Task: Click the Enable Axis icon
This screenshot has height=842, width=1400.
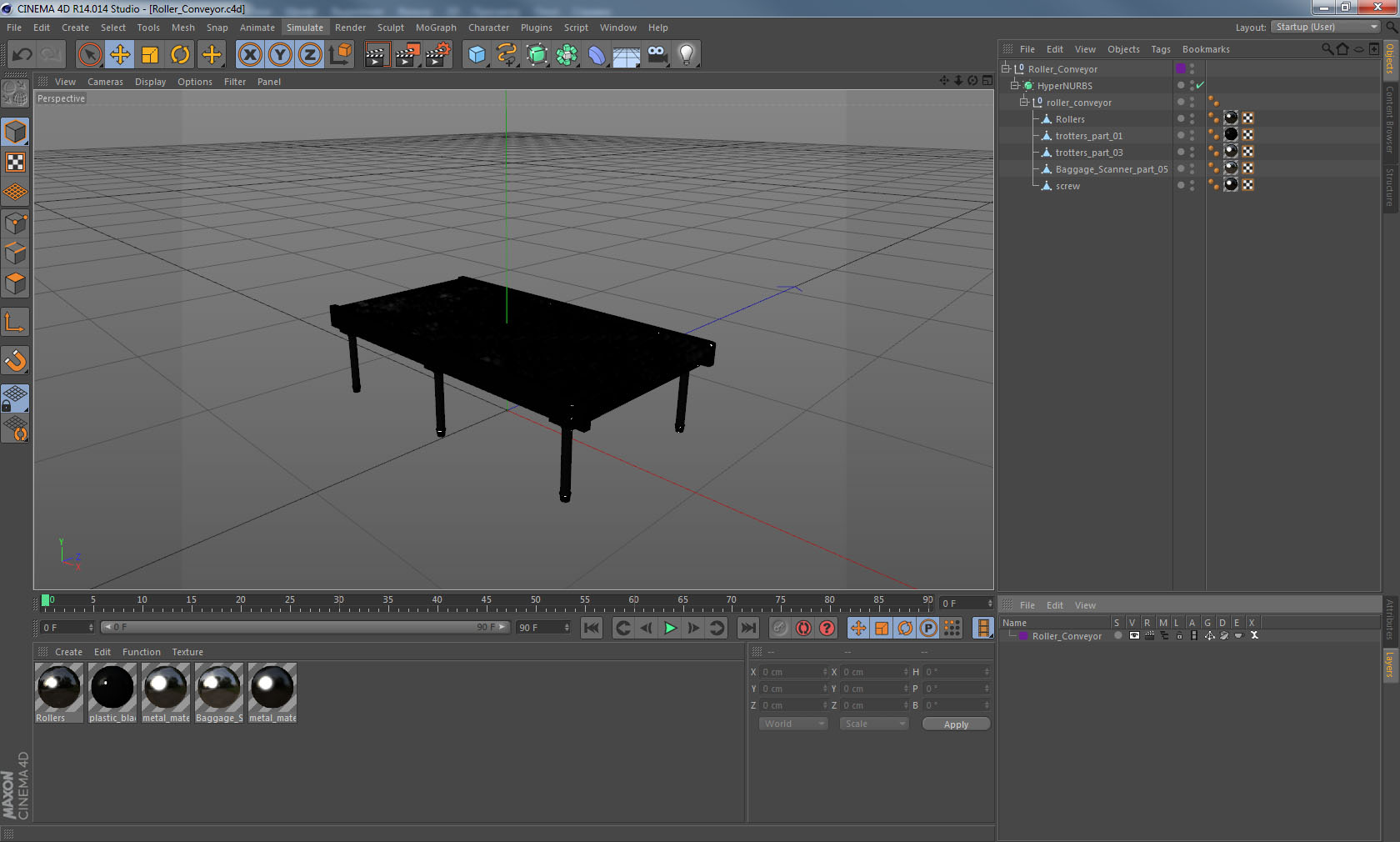Action: (15, 322)
